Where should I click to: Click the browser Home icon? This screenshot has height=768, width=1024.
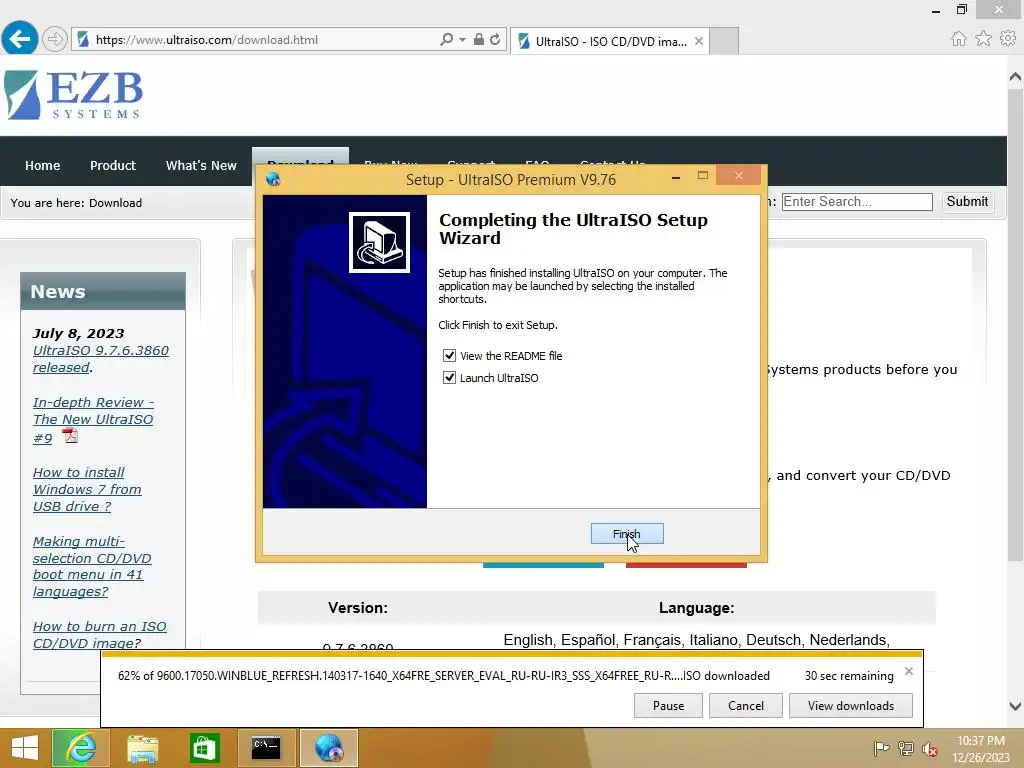958,39
